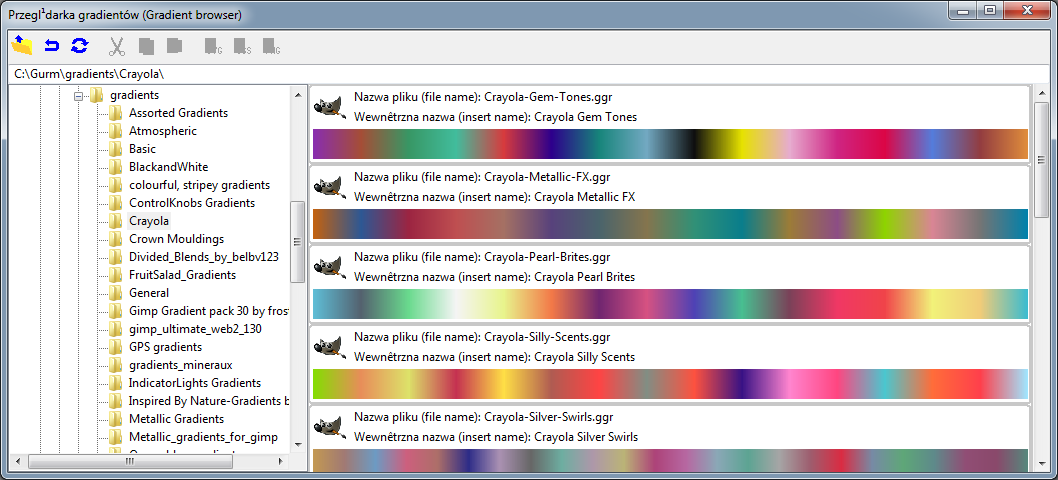Select the top-level gradients folder
The image size is (1058, 480).
[x=134, y=95]
